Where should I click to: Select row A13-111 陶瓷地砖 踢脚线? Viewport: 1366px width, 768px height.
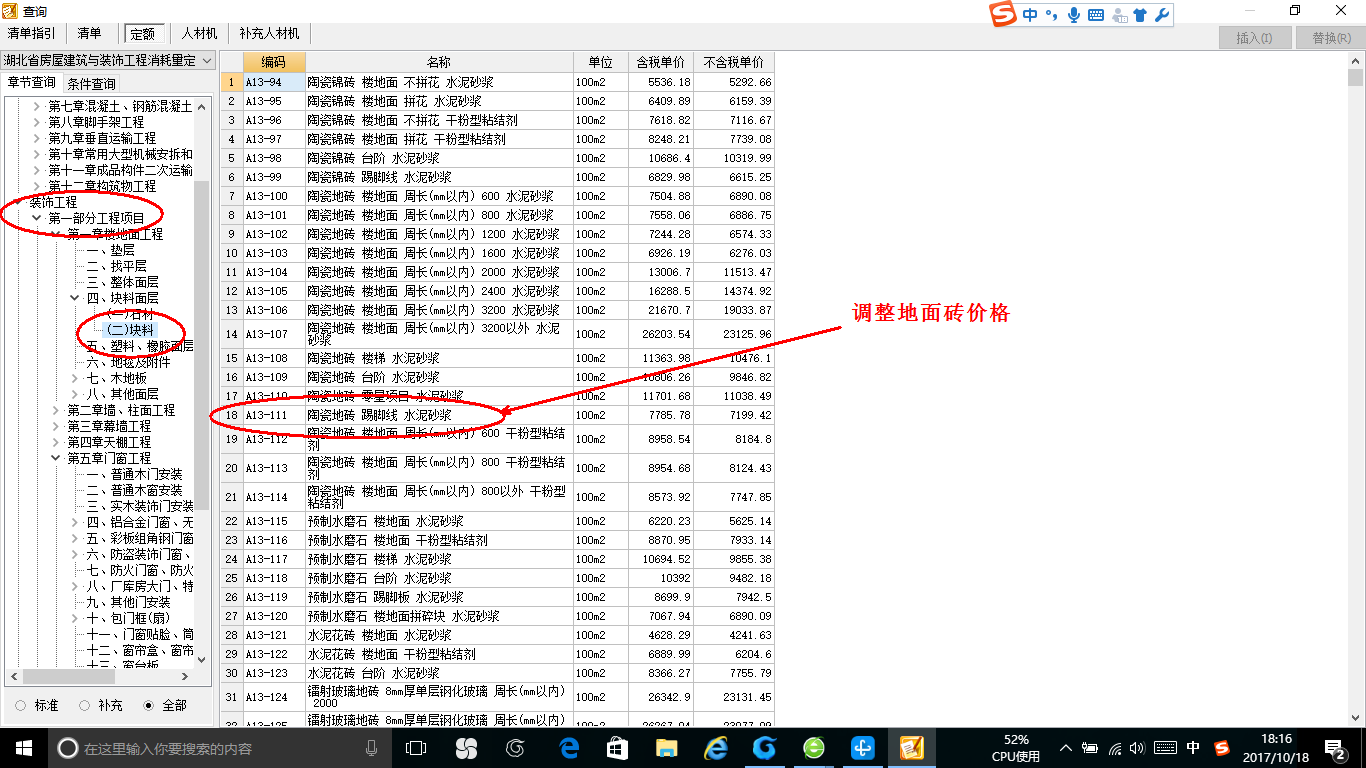[x=497, y=415]
